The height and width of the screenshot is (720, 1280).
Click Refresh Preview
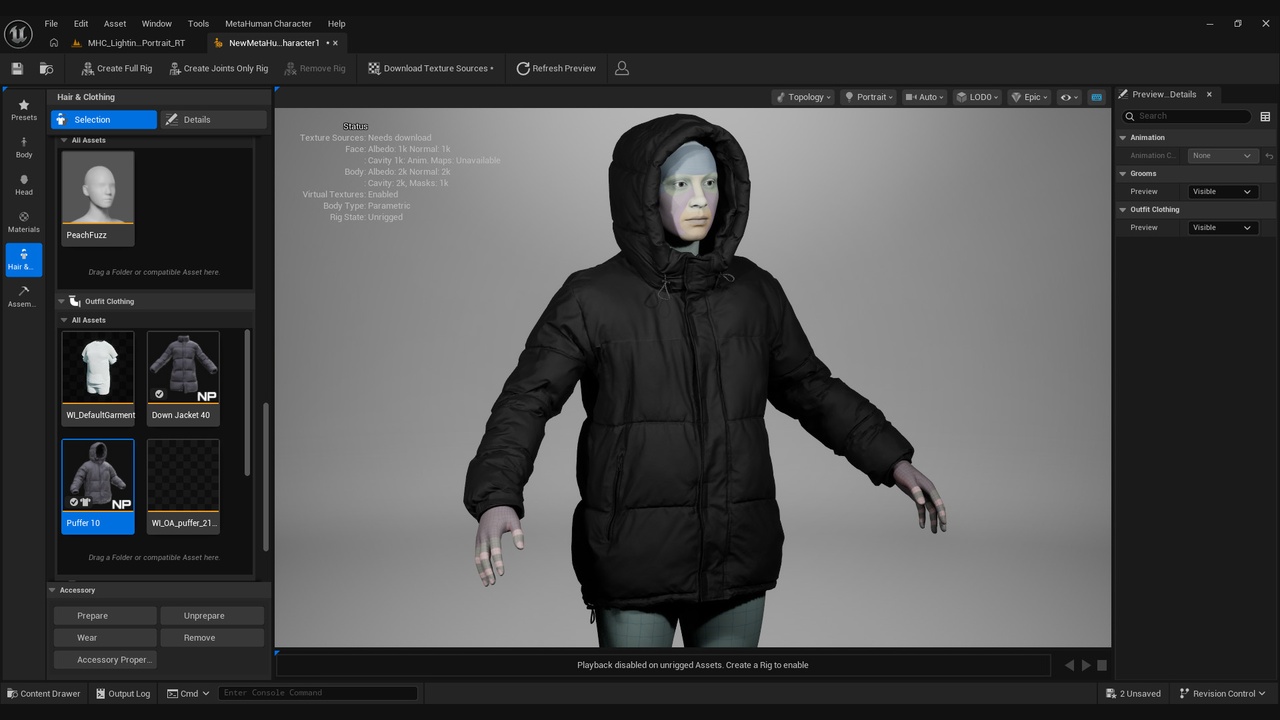[556, 68]
